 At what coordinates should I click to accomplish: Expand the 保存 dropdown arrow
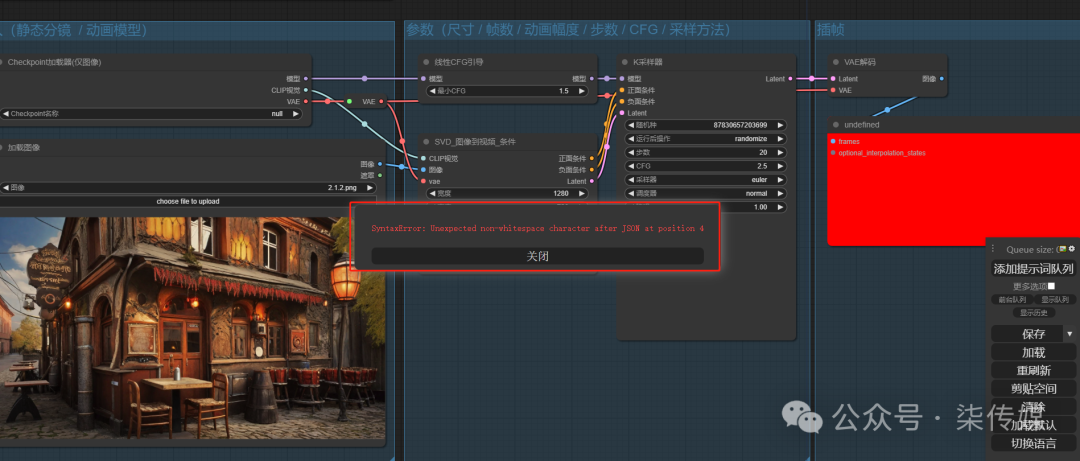click(x=1070, y=334)
